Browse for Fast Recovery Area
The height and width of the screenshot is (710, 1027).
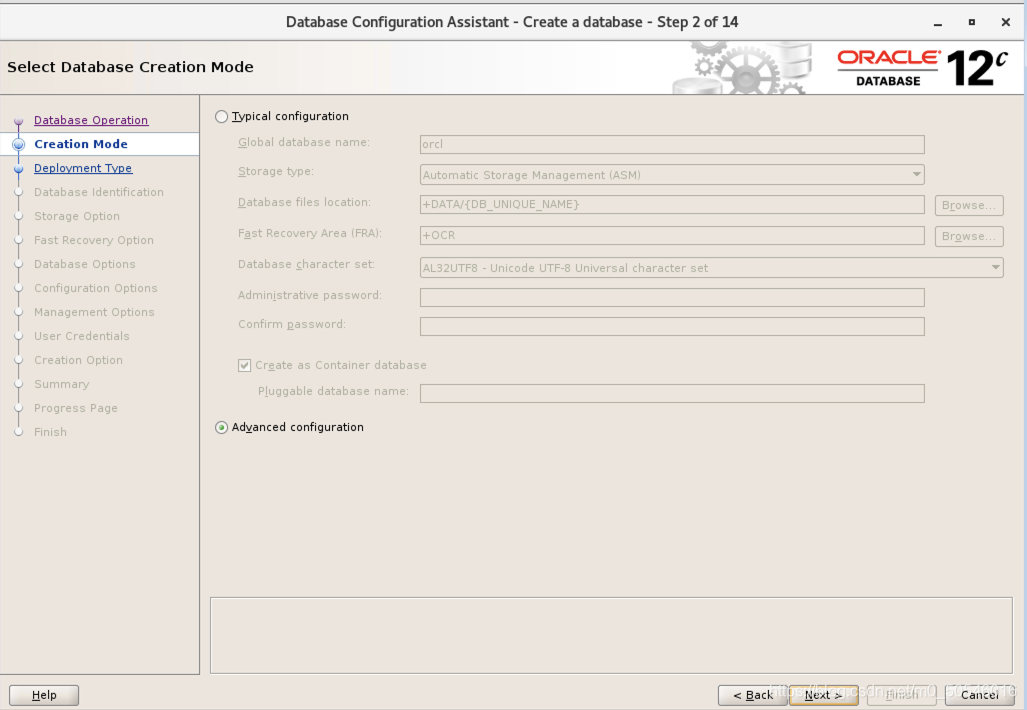pyautogui.click(x=969, y=236)
